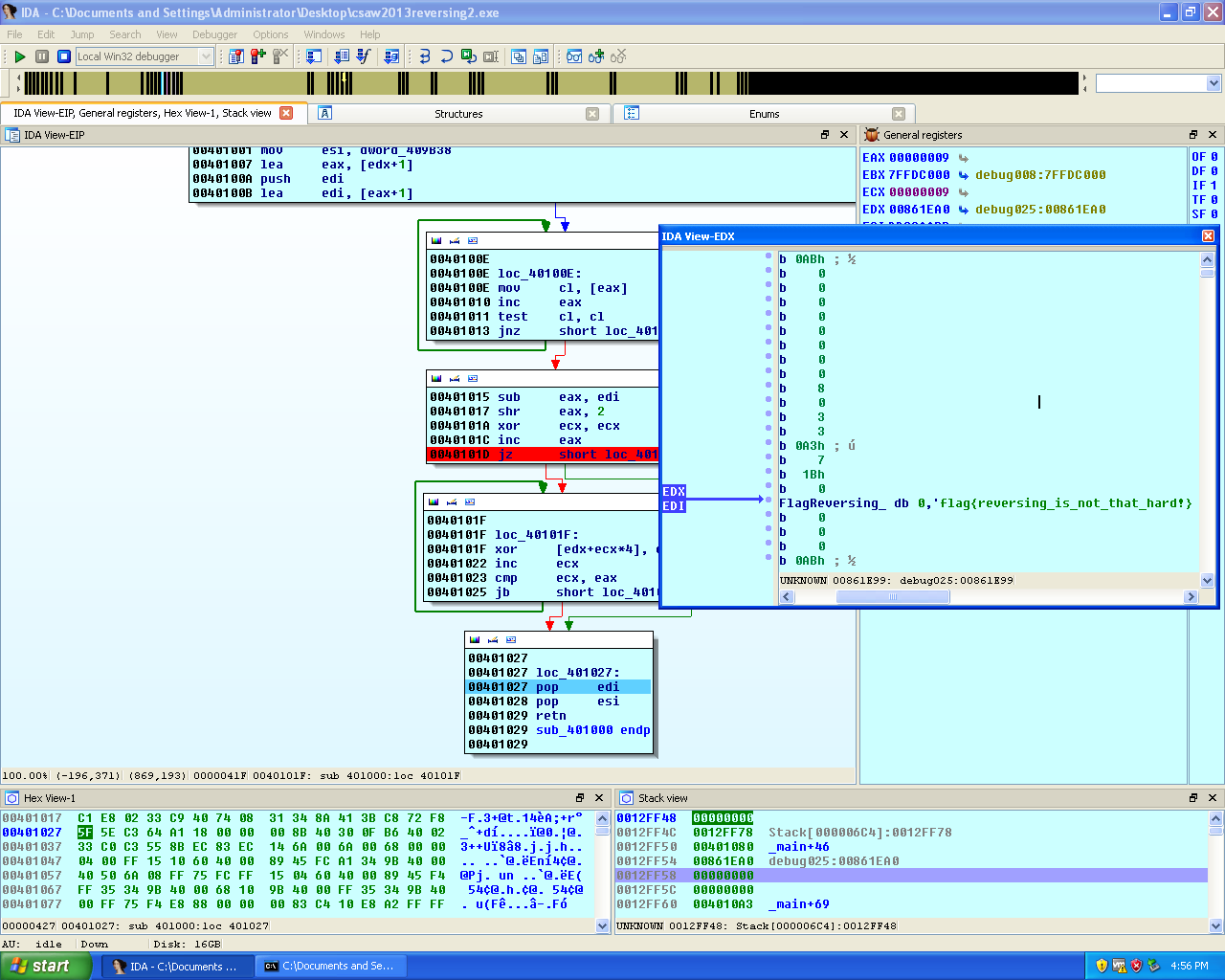Viewport: 1225px width, 980px height.
Task: Close the Enums tab
Action: pos(898,114)
